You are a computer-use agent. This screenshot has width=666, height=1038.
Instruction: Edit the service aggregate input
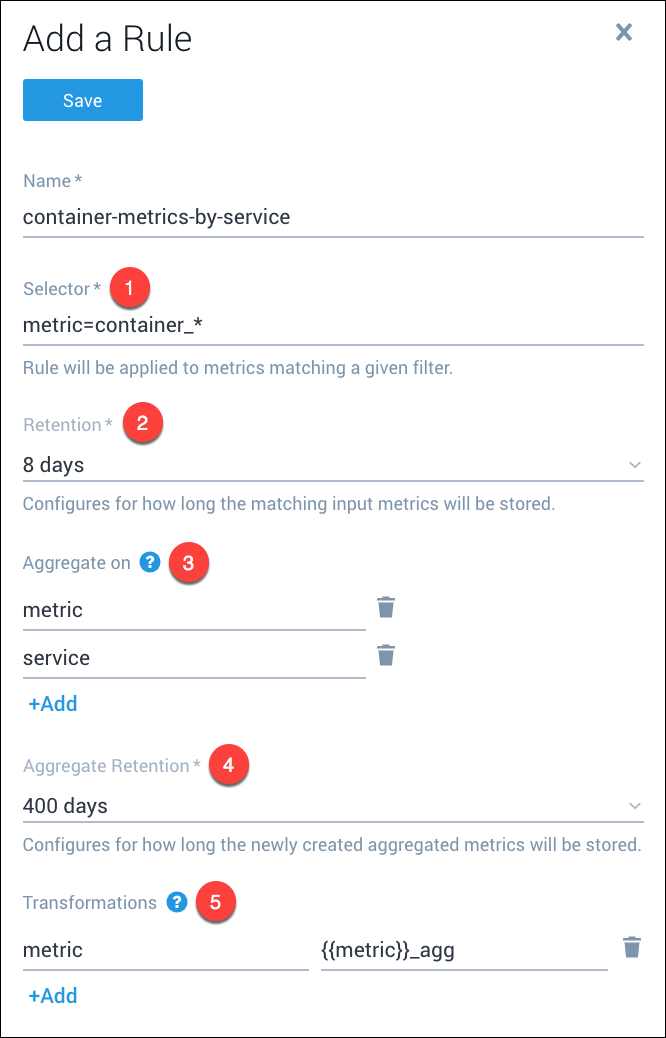194,659
